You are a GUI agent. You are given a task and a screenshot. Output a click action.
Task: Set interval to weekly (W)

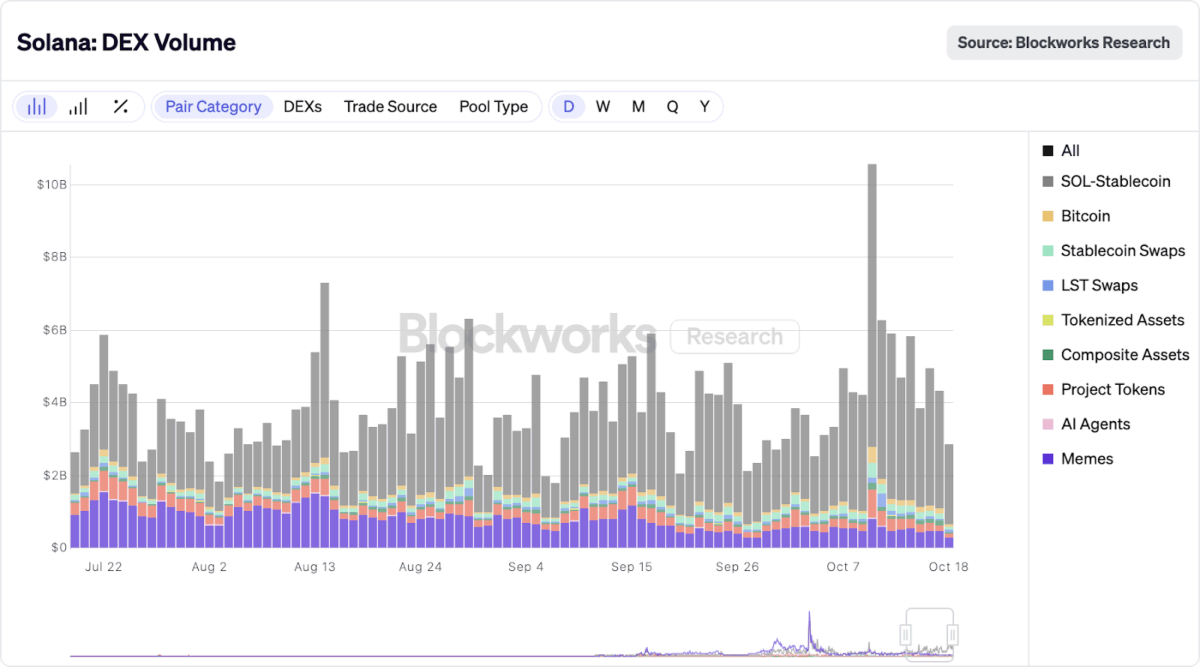pyautogui.click(x=603, y=107)
